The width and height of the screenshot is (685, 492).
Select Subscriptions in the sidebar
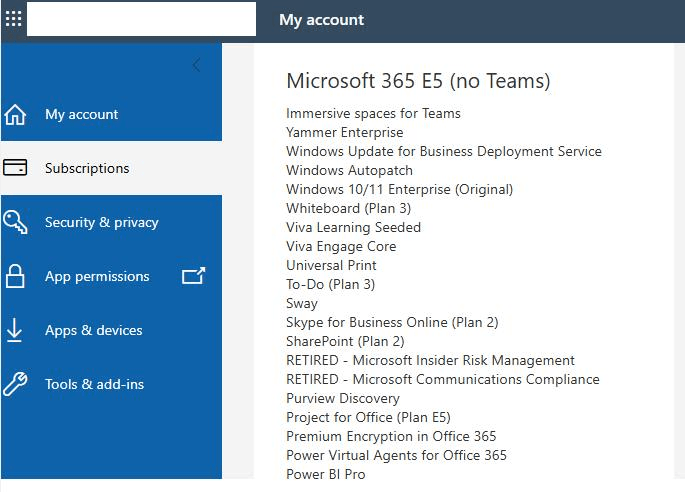point(87,168)
